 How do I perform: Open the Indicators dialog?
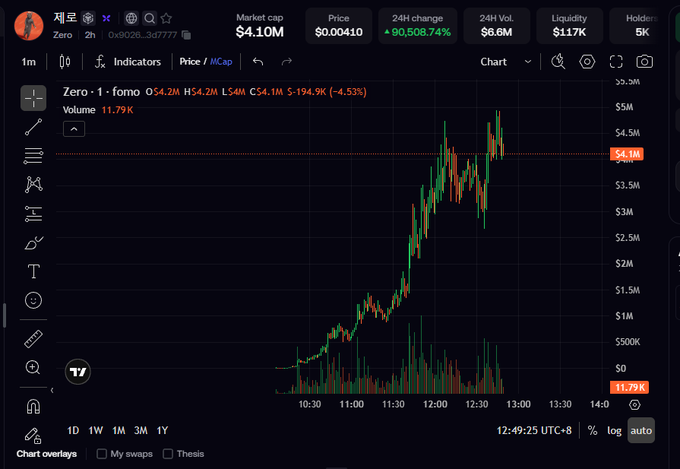point(128,62)
